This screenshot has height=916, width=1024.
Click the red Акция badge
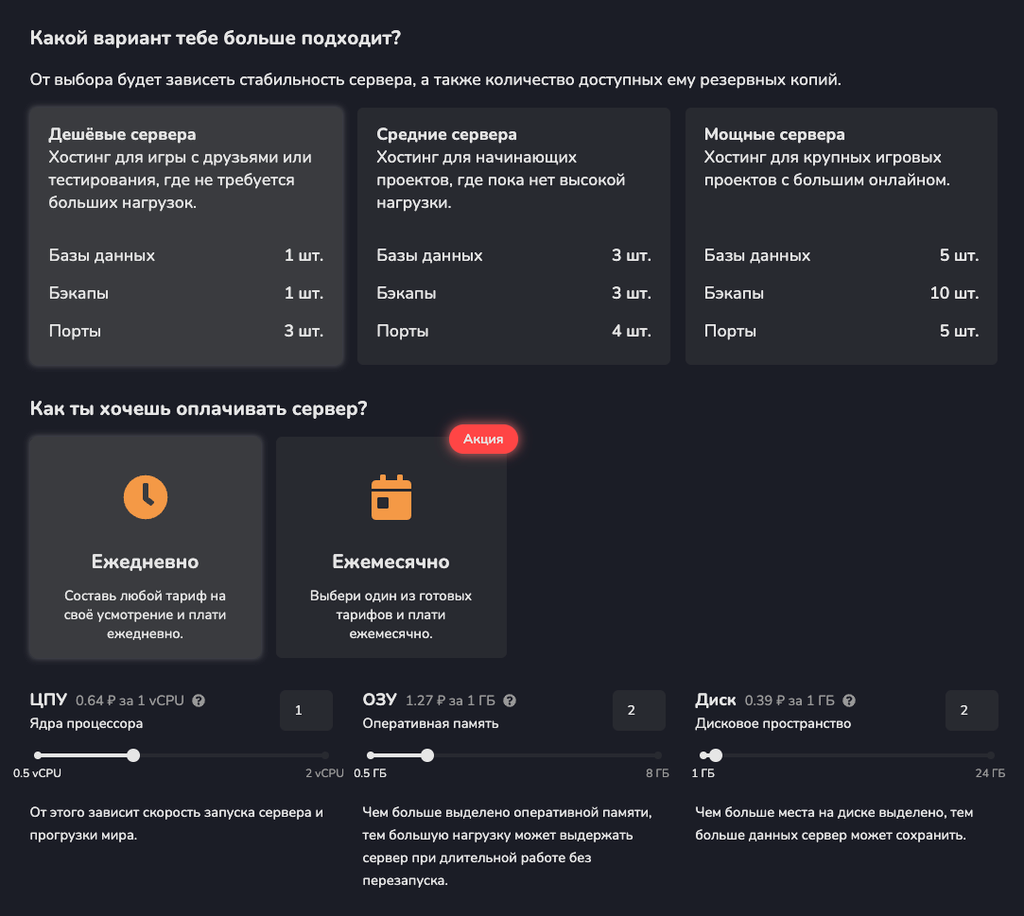(x=483, y=438)
